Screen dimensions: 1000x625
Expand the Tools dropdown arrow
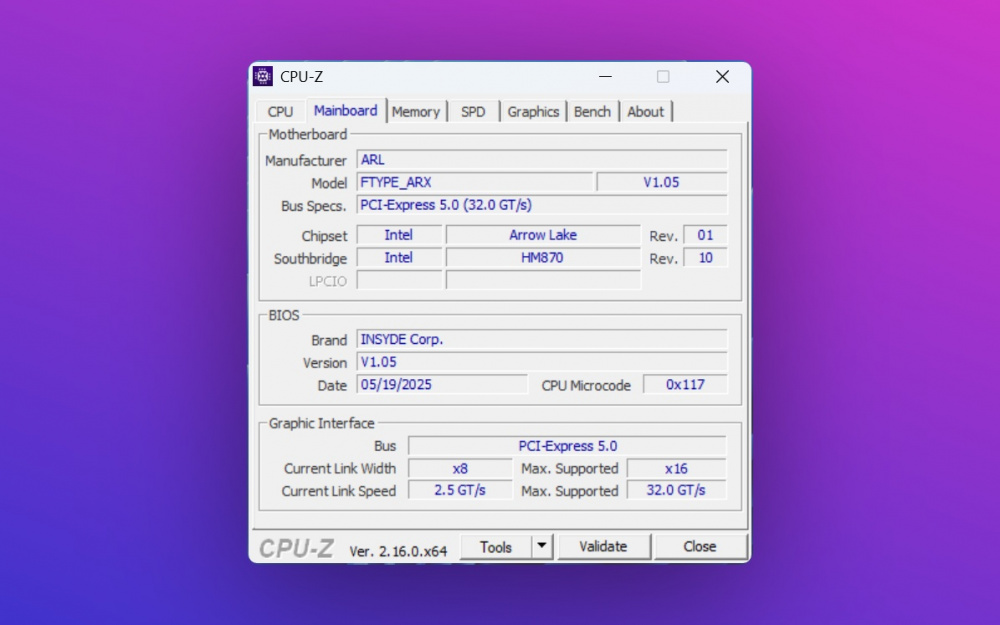click(541, 547)
